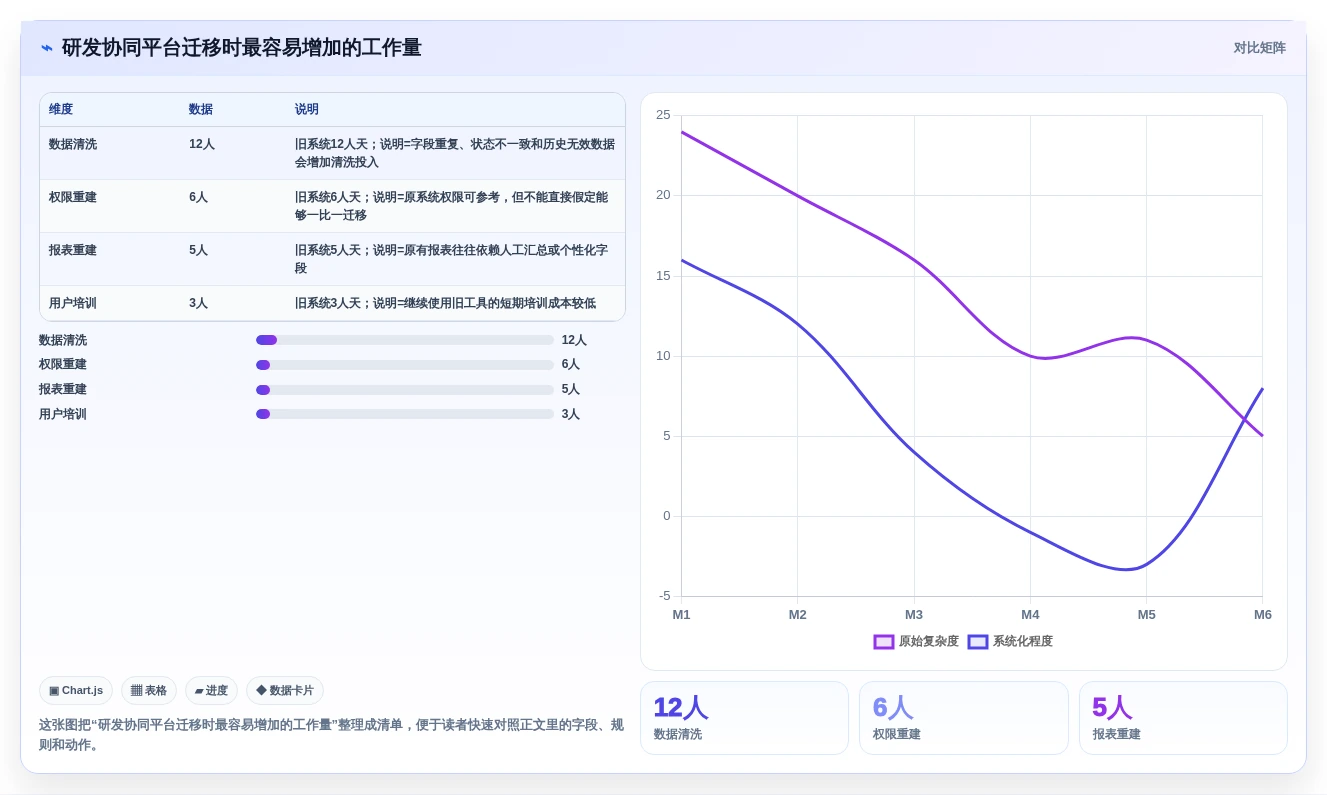This screenshot has width=1327, height=795.
Task: Select the 数据卡片 tag chip
Action: [285, 690]
